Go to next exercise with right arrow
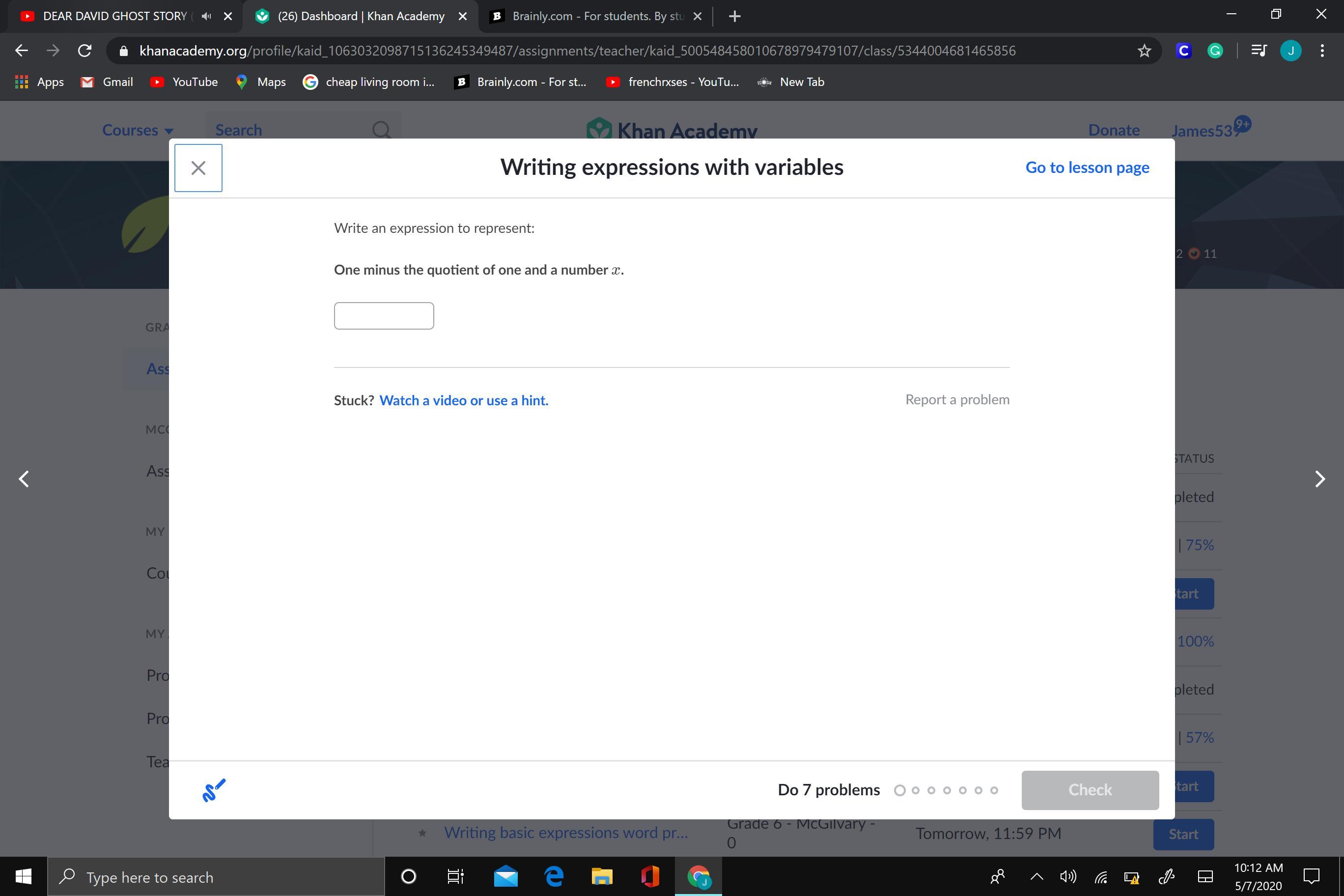Viewport: 1344px width, 896px height. [1319, 479]
